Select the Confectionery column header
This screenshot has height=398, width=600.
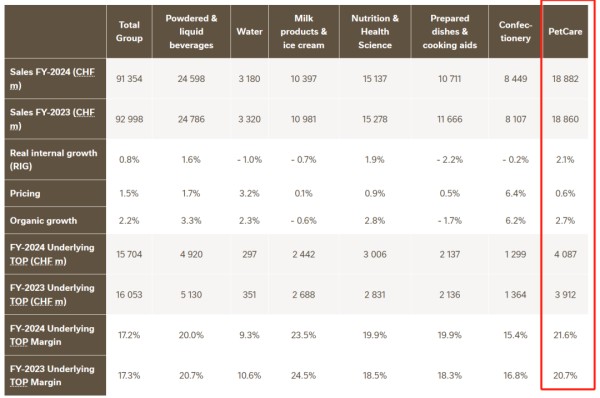pyautogui.click(x=515, y=32)
